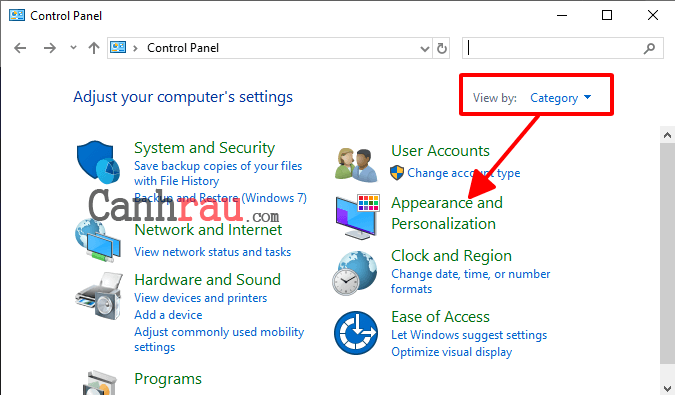Click the Clock and Region globe icon
Screen dimensions: 675x395
pyautogui.click(x=355, y=273)
